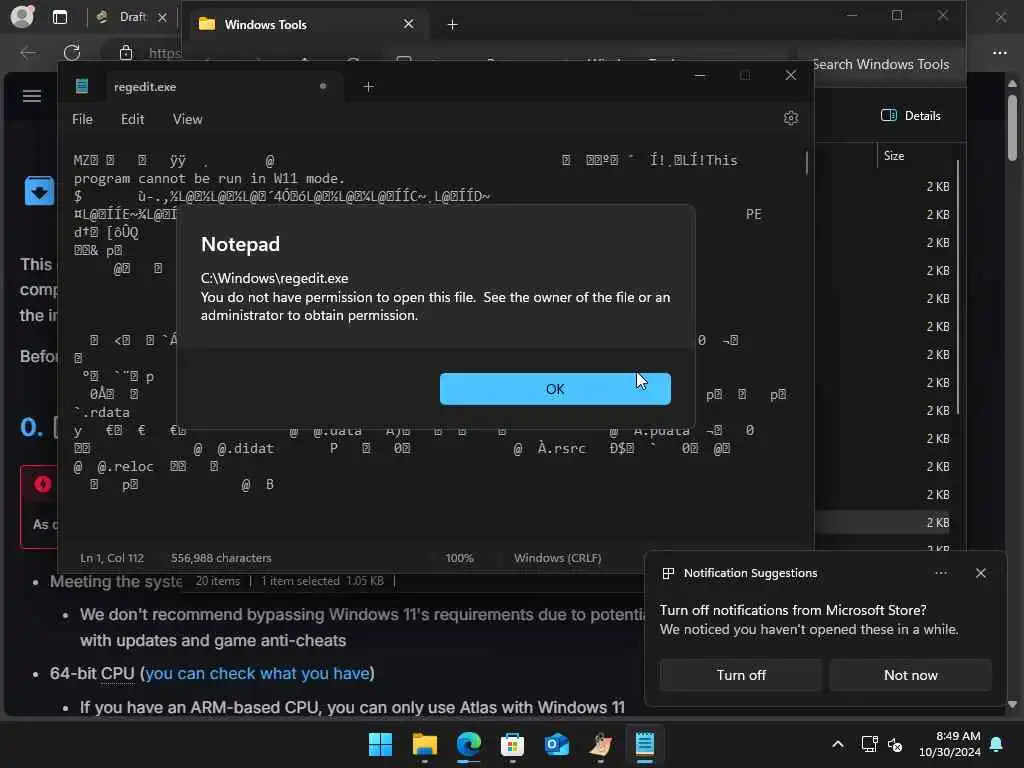The image size is (1024, 768).
Task: Open the Notepad Edit menu
Action: point(133,120)
